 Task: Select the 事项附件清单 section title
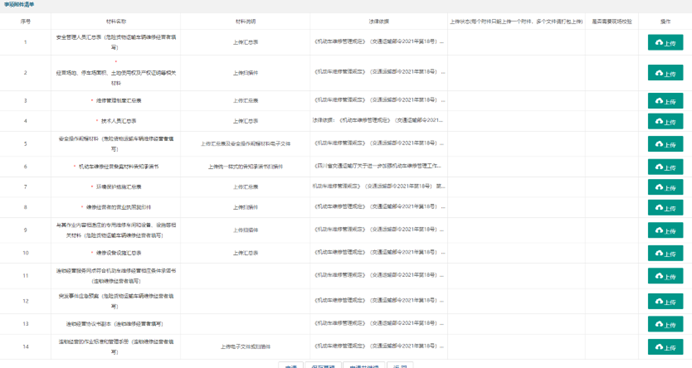click(19, 4)
